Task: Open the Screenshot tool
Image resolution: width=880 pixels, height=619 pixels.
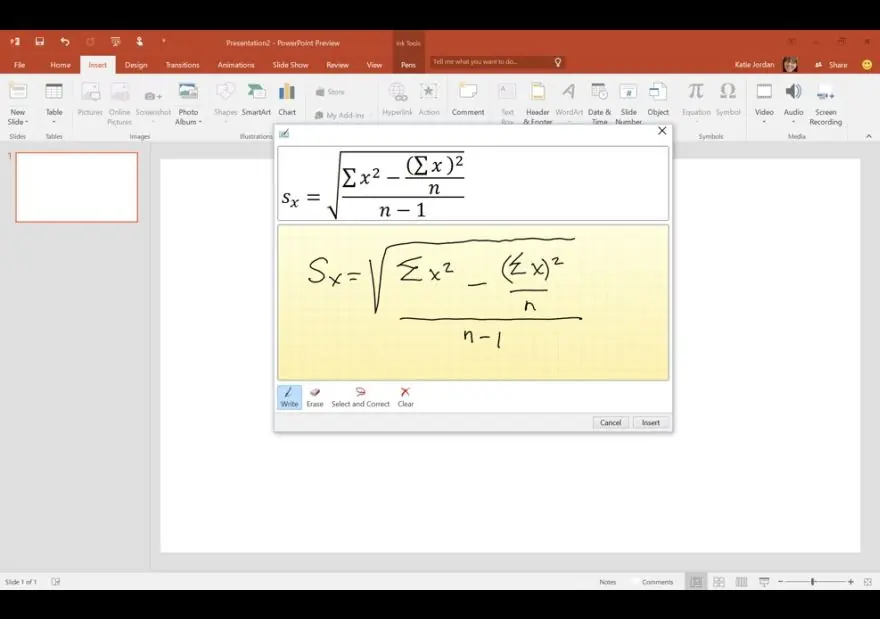Action: tap(153, 102)
